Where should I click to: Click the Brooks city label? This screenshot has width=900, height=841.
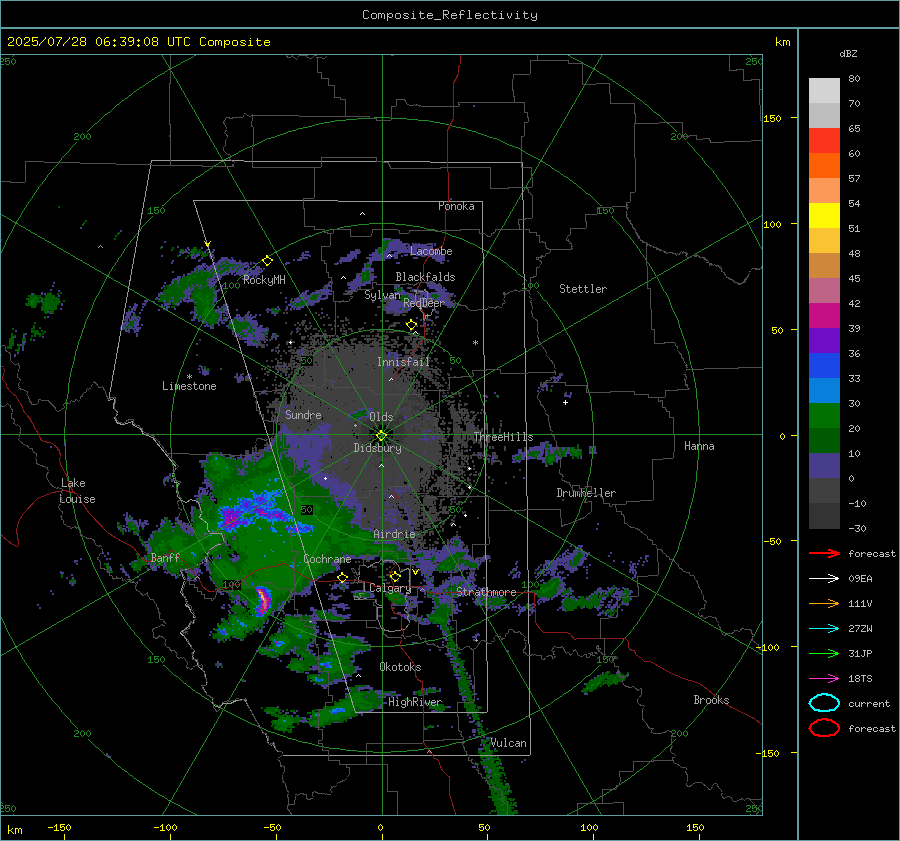click(x=711, y=700)
